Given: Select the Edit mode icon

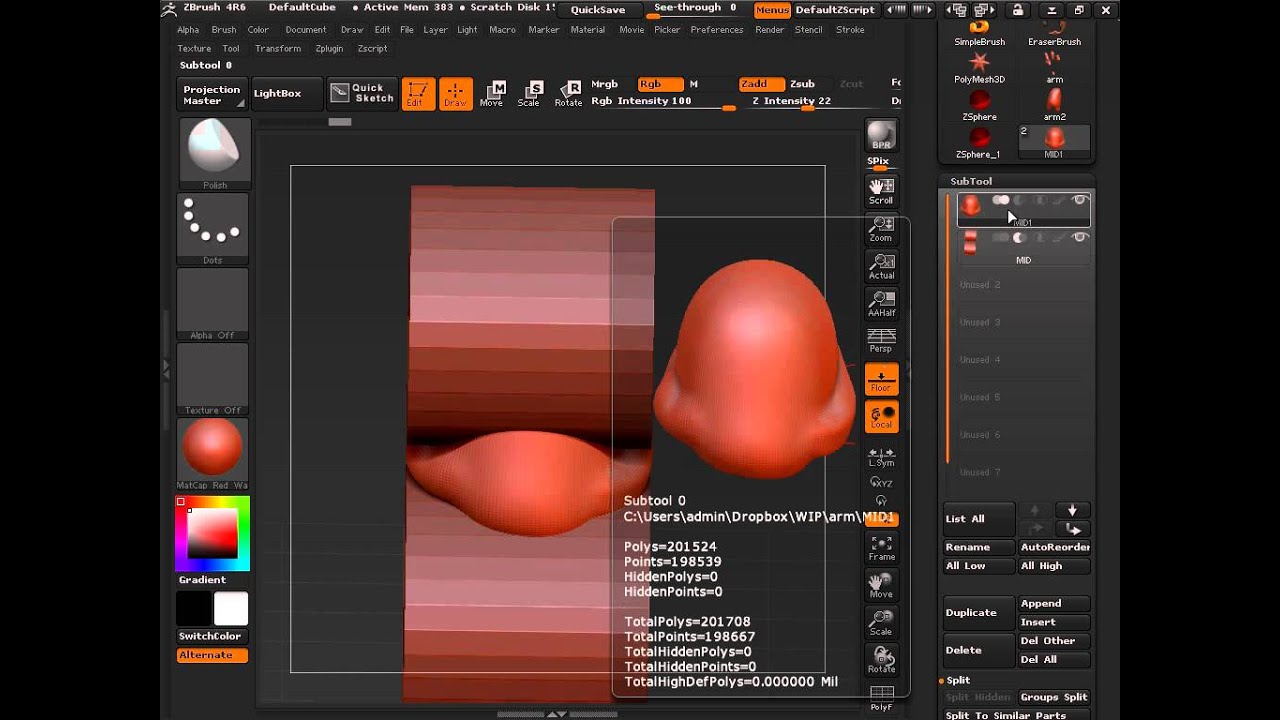Looking at the screenshot, I should coord(418,93).
